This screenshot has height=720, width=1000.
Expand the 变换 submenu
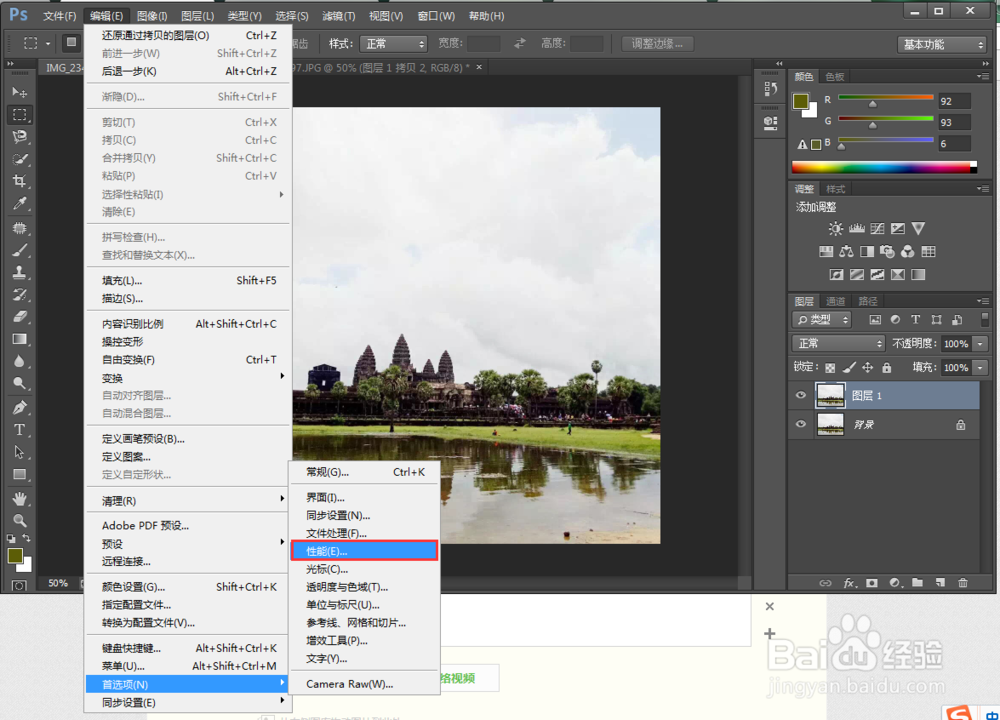[x=189, y=378]
